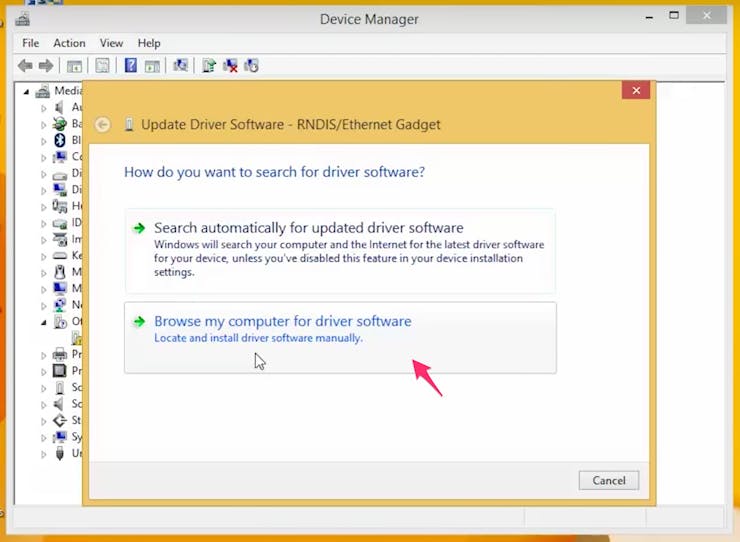Select the System devices icon

point(59,437)
